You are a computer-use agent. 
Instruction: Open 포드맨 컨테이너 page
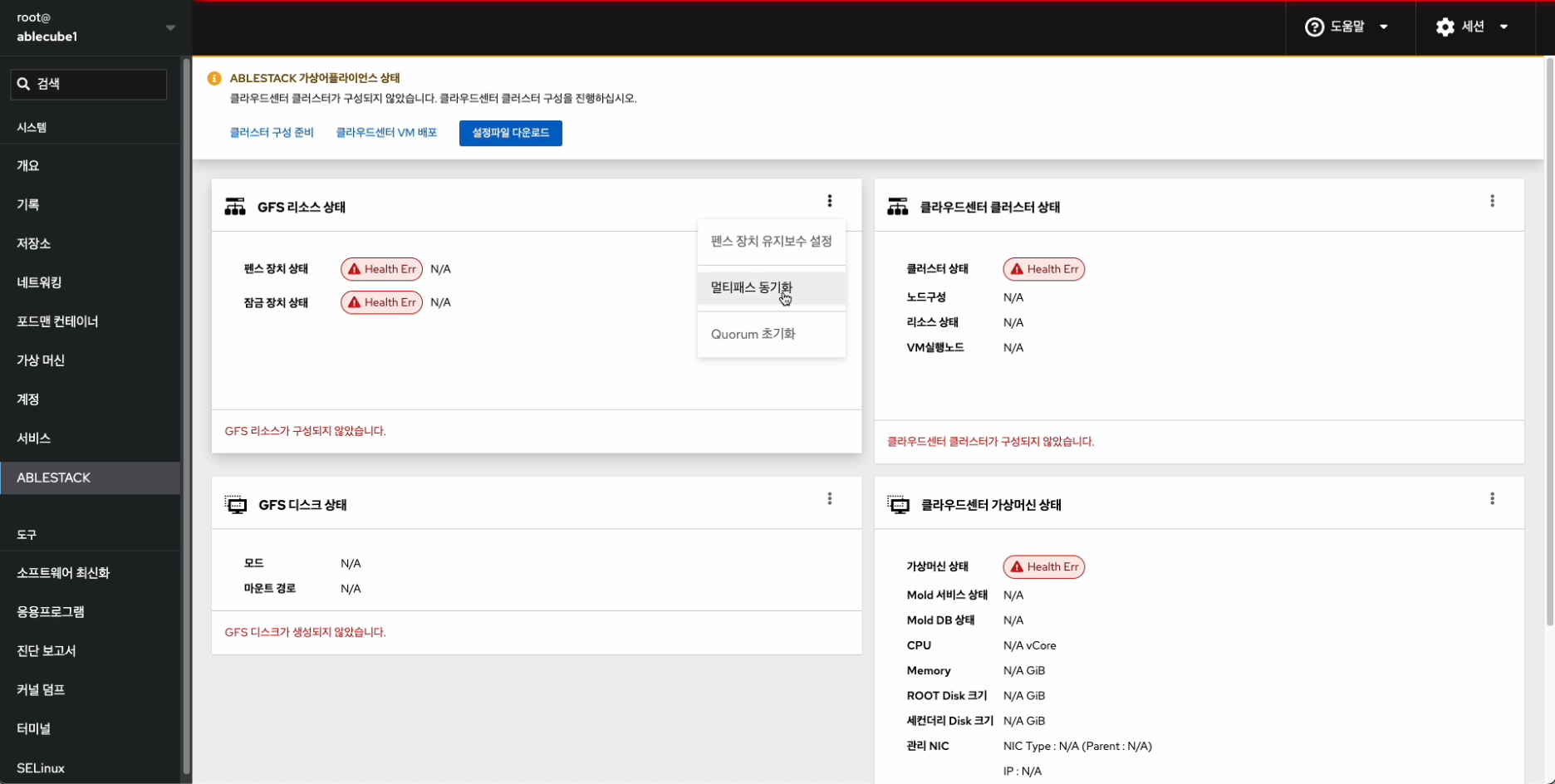(90, 321)
